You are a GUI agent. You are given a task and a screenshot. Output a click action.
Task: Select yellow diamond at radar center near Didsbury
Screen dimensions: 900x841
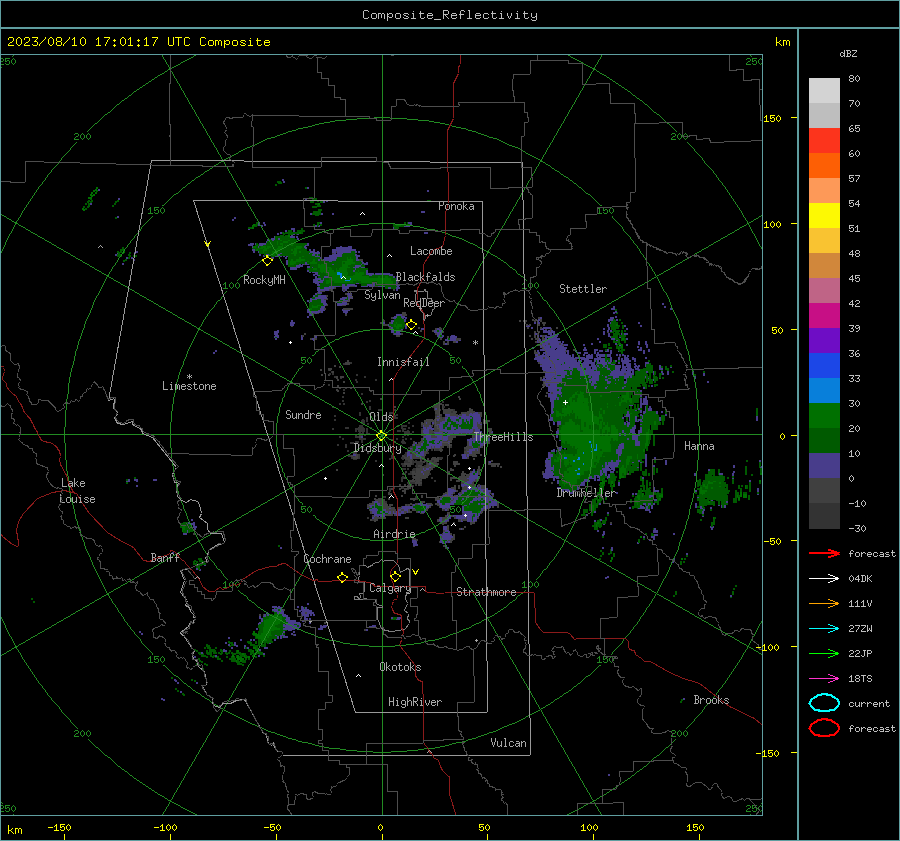point(381,436)
